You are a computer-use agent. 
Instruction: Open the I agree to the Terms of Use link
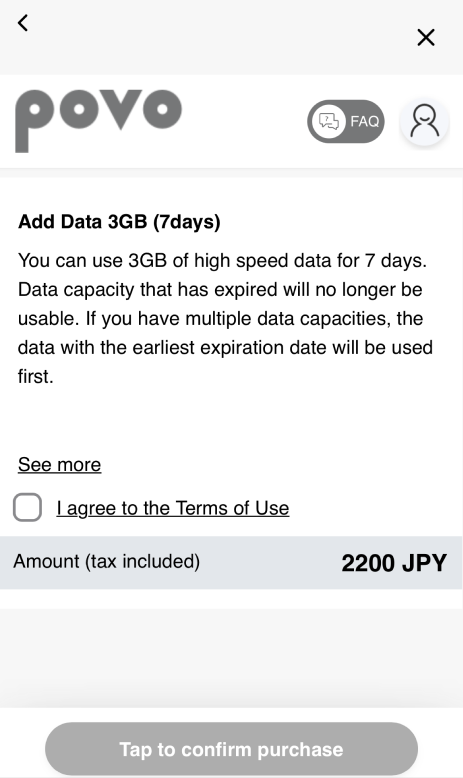173,508
